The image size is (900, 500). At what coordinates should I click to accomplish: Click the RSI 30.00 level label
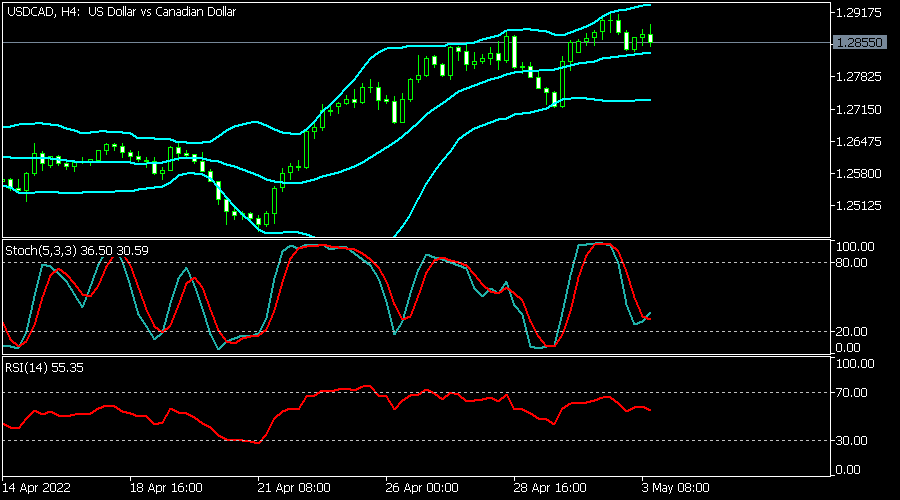[x=852, y=440]
